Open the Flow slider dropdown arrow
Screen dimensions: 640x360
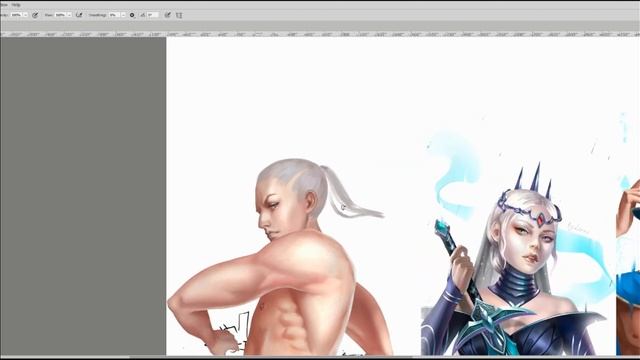pyautogui.click(x=69, y=15)
